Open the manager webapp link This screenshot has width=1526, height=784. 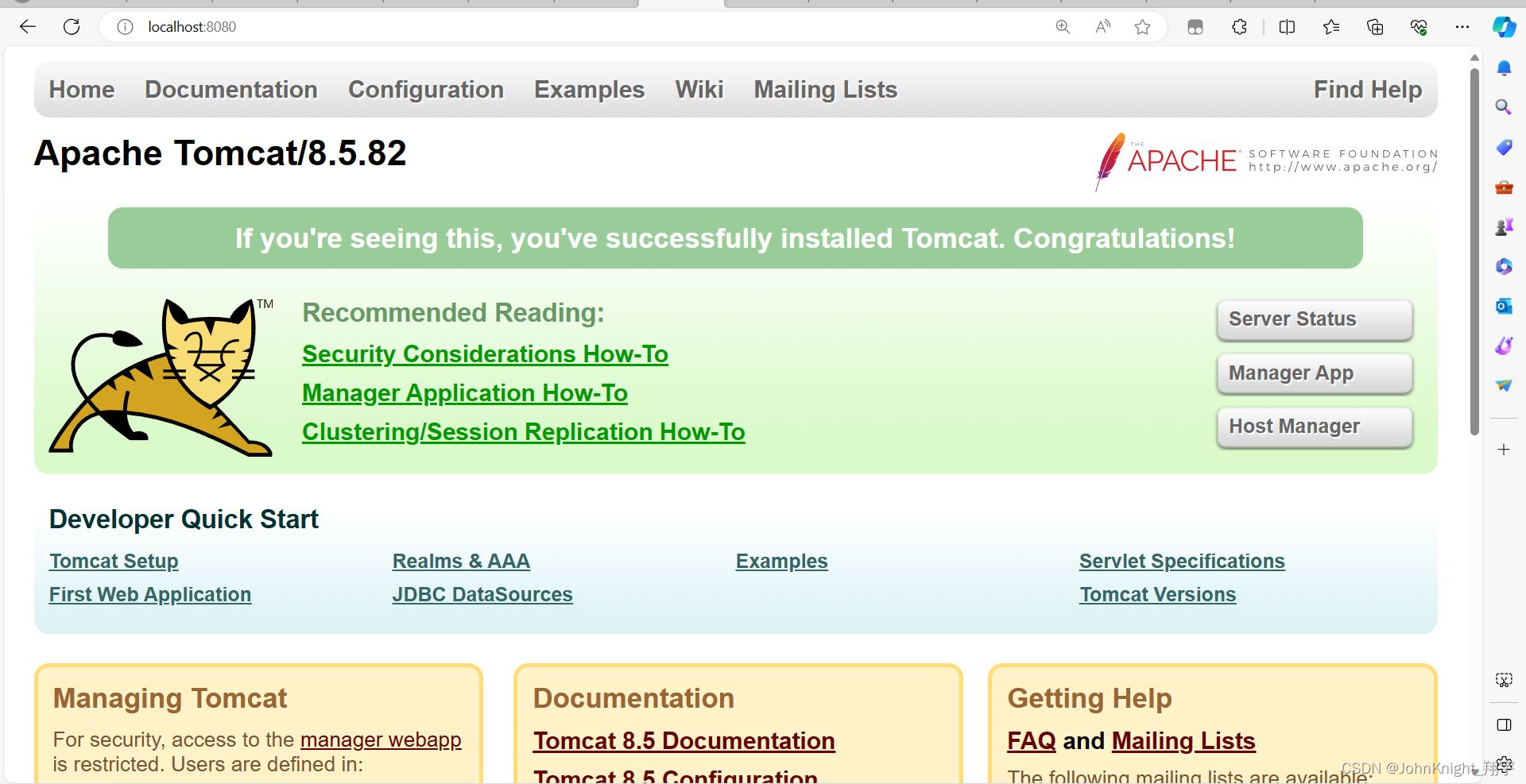(381, 740)
